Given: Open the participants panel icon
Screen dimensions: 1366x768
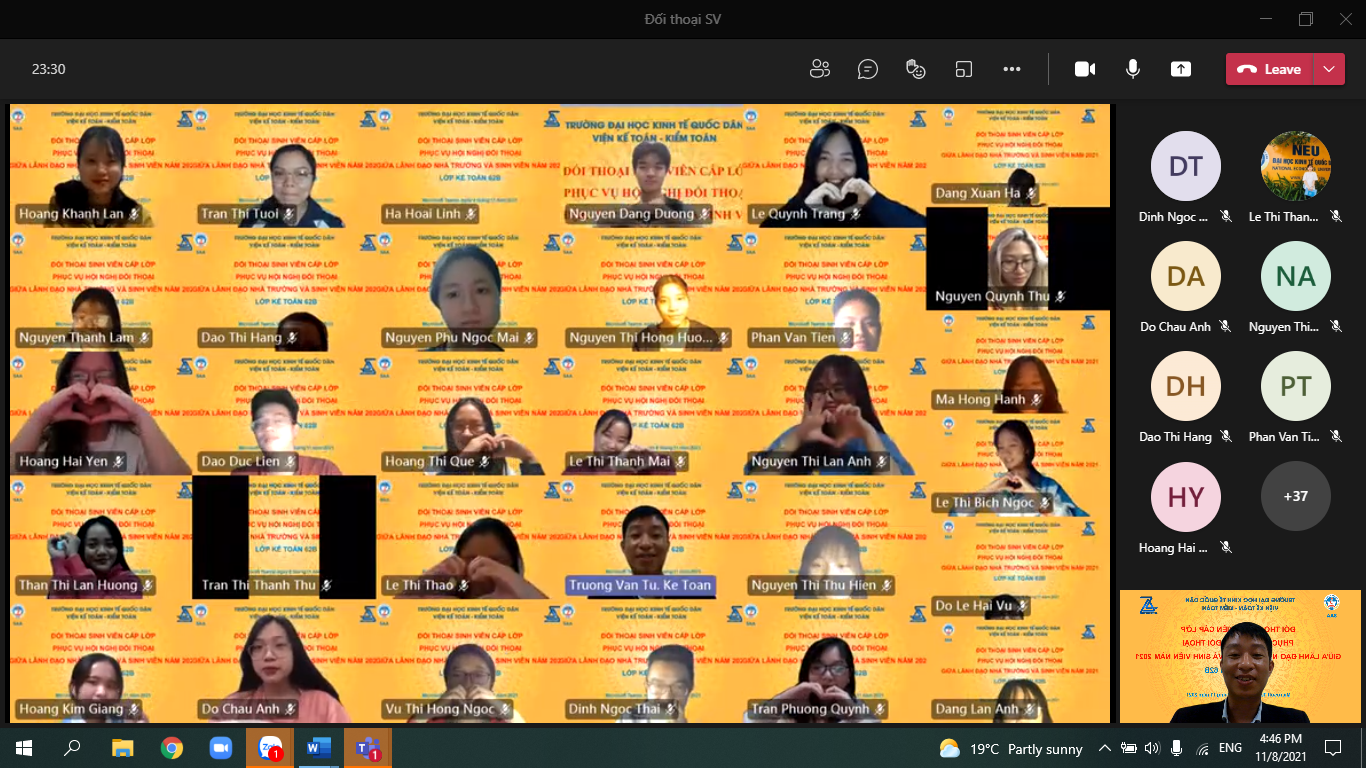Looking at the screenshot, I should 820,69.
